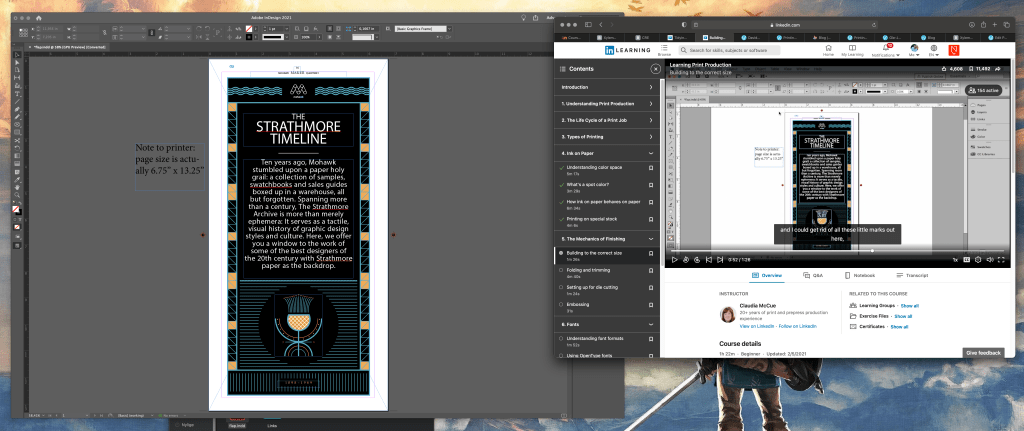This screenshot has height=431, width=1024.
Task: Open LinkedIn Learning Notifications bell
Action: pyautogui.click(x=885, y=49)
